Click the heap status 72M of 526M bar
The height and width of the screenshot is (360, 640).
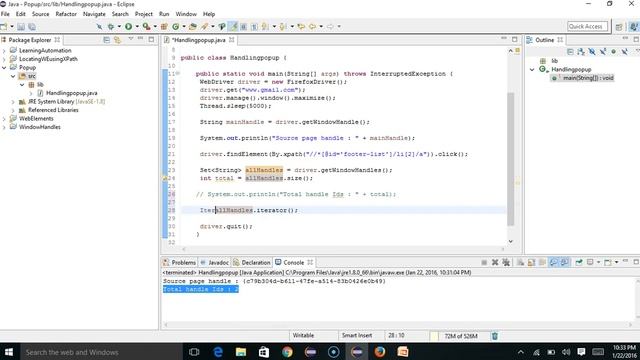pos(459,336)
